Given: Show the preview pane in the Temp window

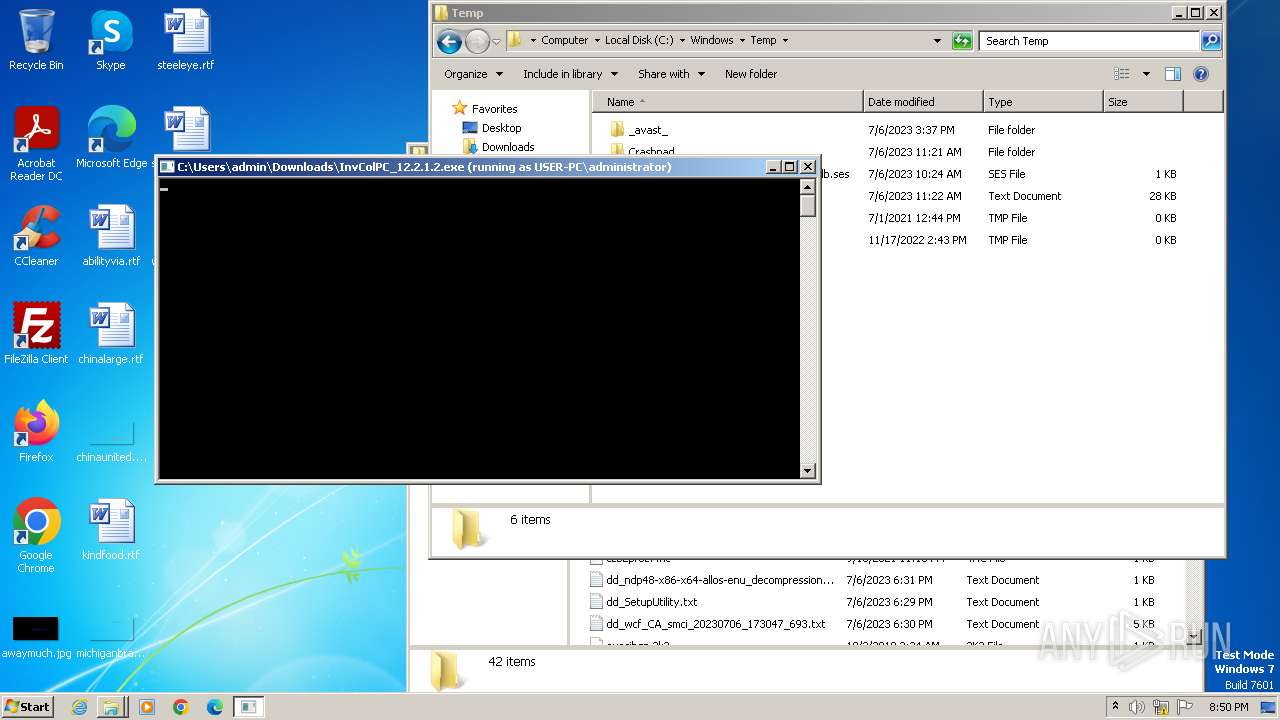Looking at the screenshot, I should click(1173, 74).
